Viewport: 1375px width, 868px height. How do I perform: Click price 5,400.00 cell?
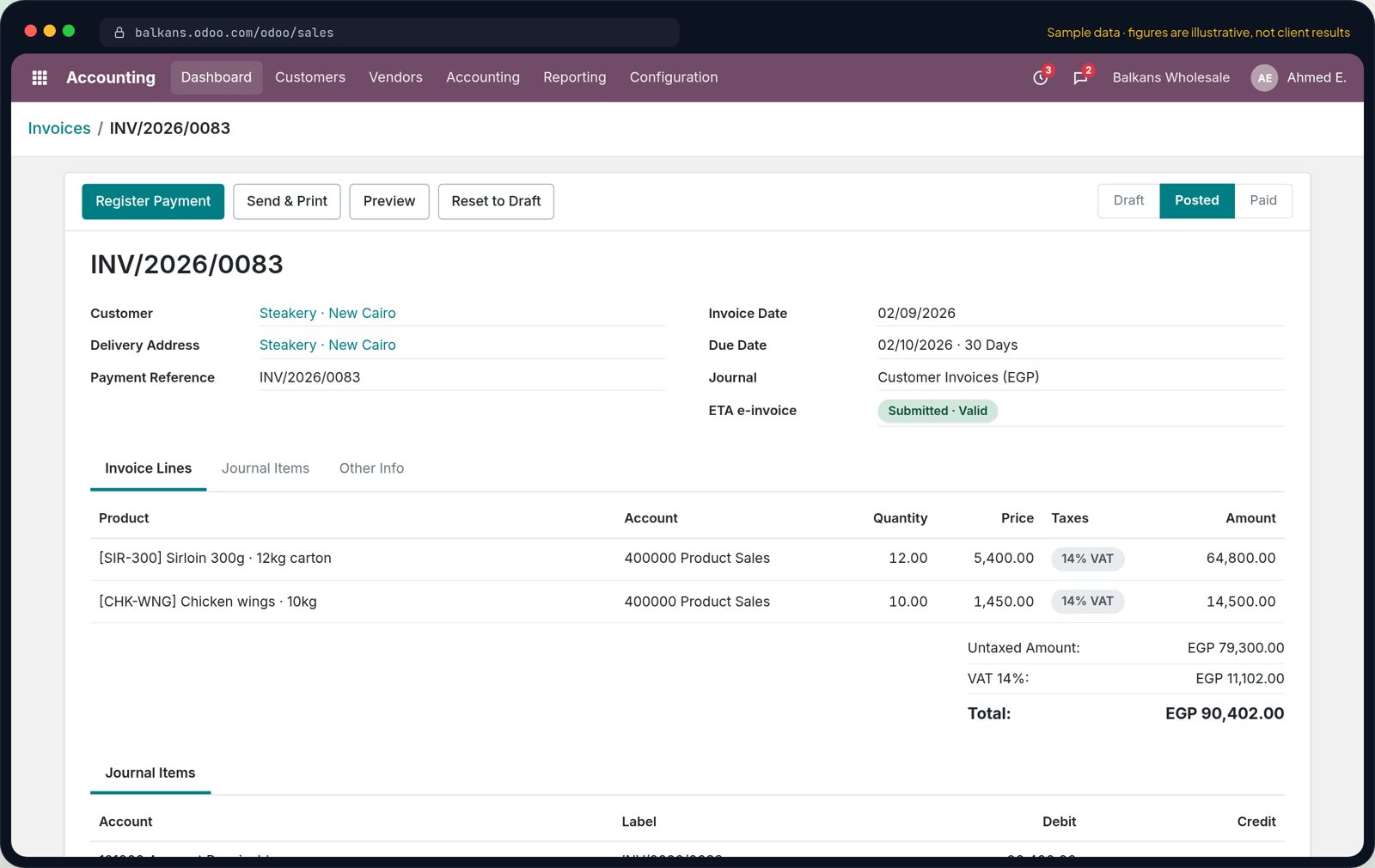point(1003,559)
